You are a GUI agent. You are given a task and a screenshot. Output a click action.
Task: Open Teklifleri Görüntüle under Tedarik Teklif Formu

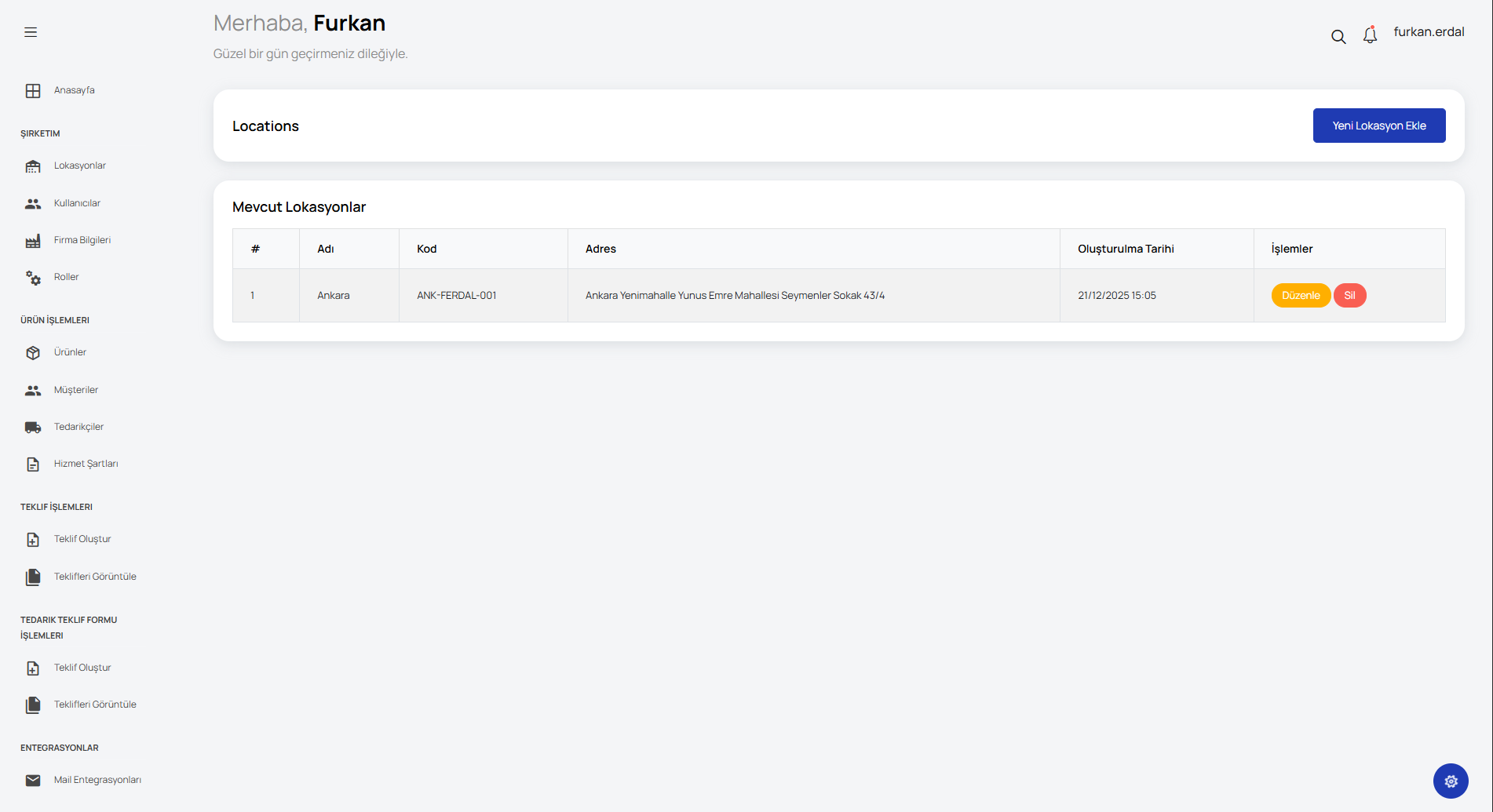(95, 705)
